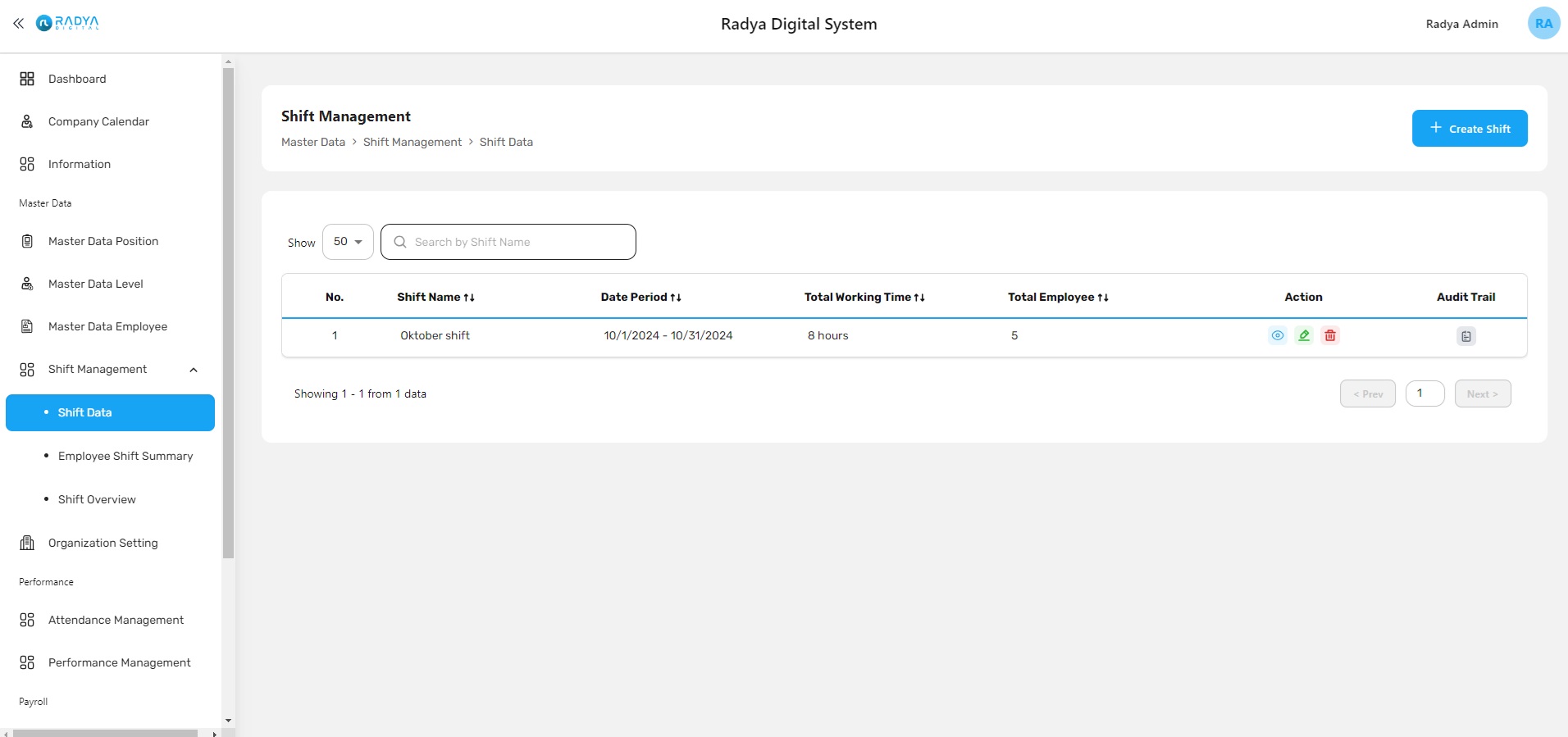Click the eye view icon for Oktober shift

click(x=1277, y=335)
